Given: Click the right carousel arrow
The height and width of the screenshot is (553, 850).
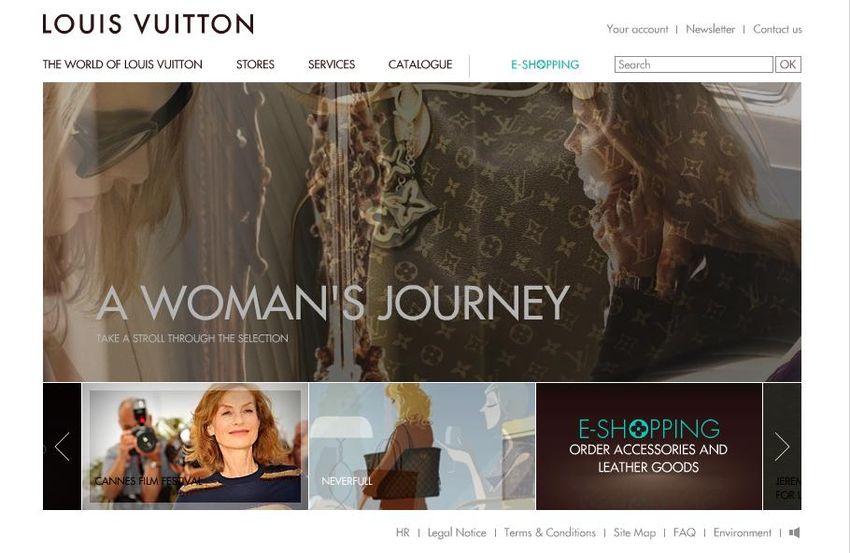Looking at the screenshot, I should pos(782,446).
